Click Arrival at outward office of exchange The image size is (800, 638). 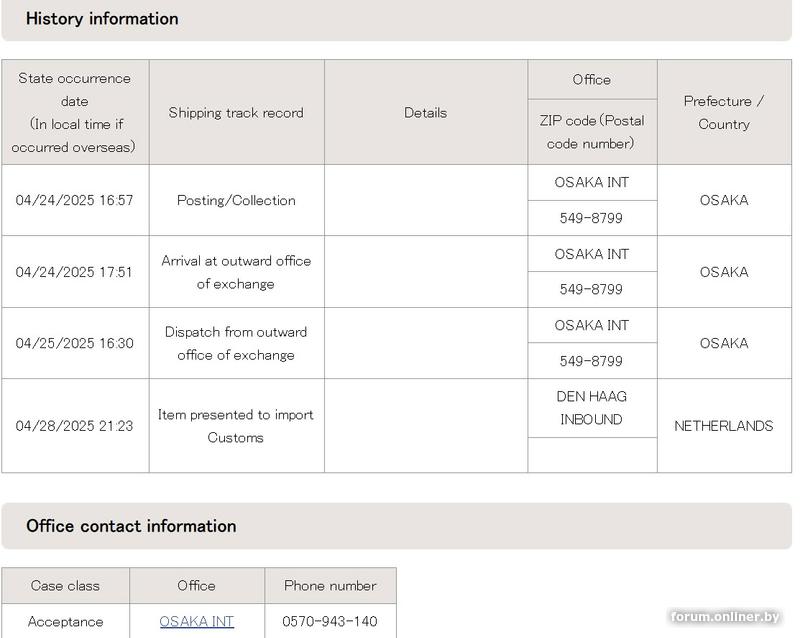click(236, 272)
